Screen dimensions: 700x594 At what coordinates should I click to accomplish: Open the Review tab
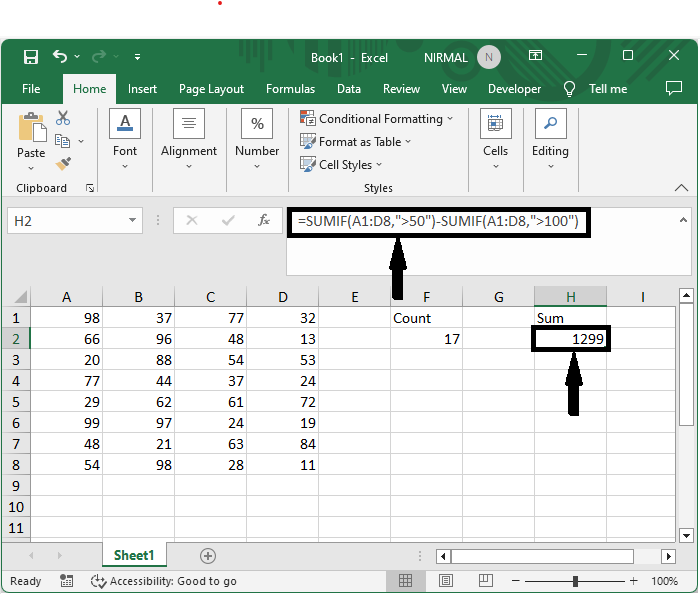click(x=401, y=89)
